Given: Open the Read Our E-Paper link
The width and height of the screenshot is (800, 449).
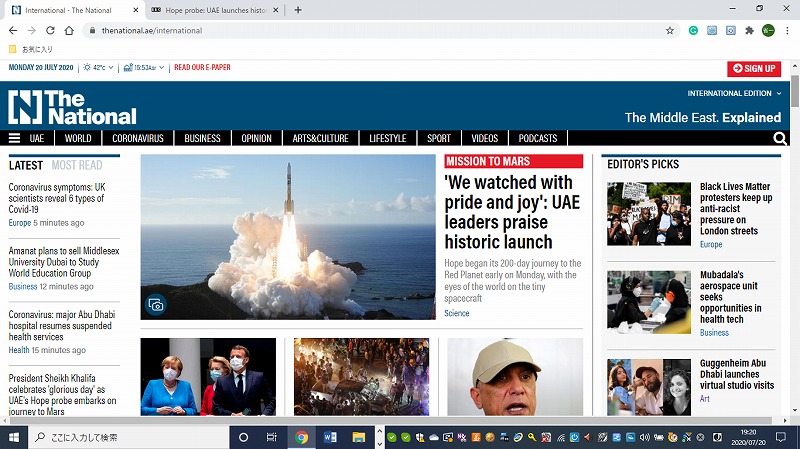Looking at the screenshot, I should [202, 67].
